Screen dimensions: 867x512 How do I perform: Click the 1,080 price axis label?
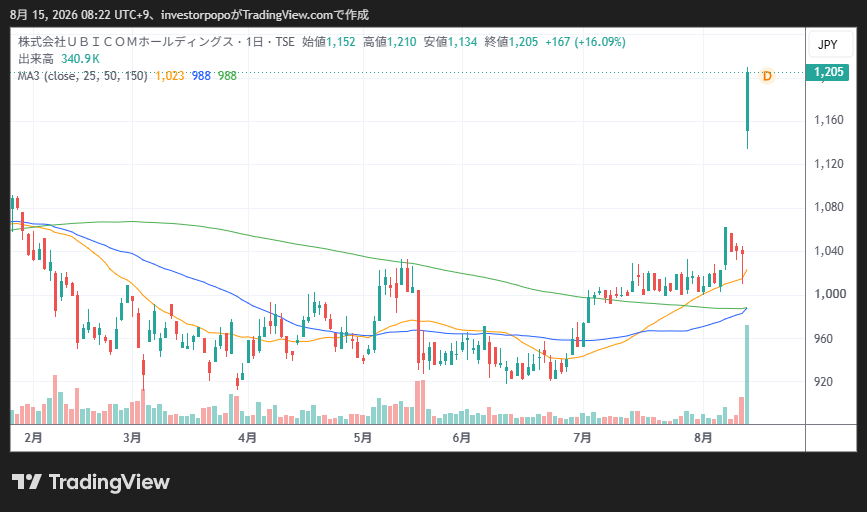point(829,207)
